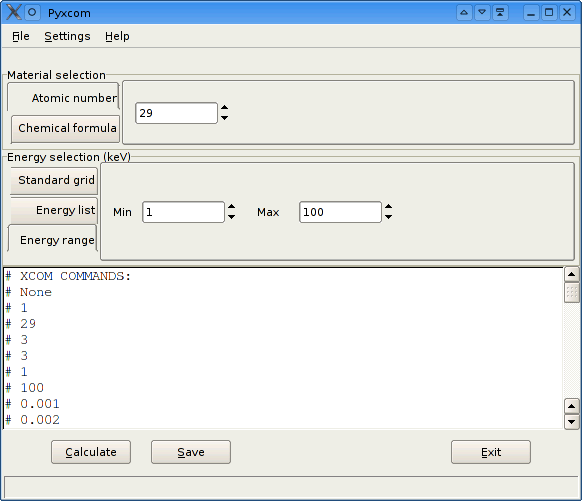Click the Max label
This screenshot has height=501, width=582.
(x=268, y=212)
